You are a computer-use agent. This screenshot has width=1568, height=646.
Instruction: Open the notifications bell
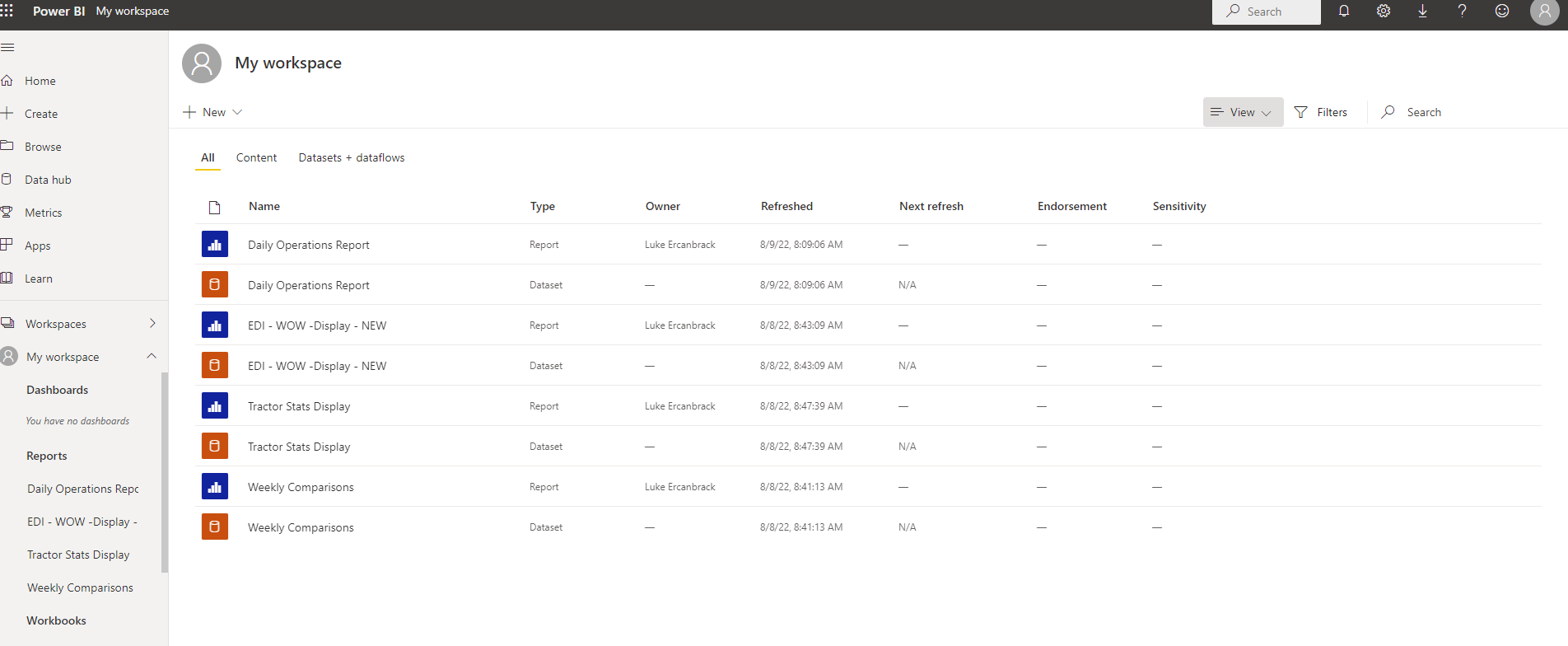[1344, 11]
